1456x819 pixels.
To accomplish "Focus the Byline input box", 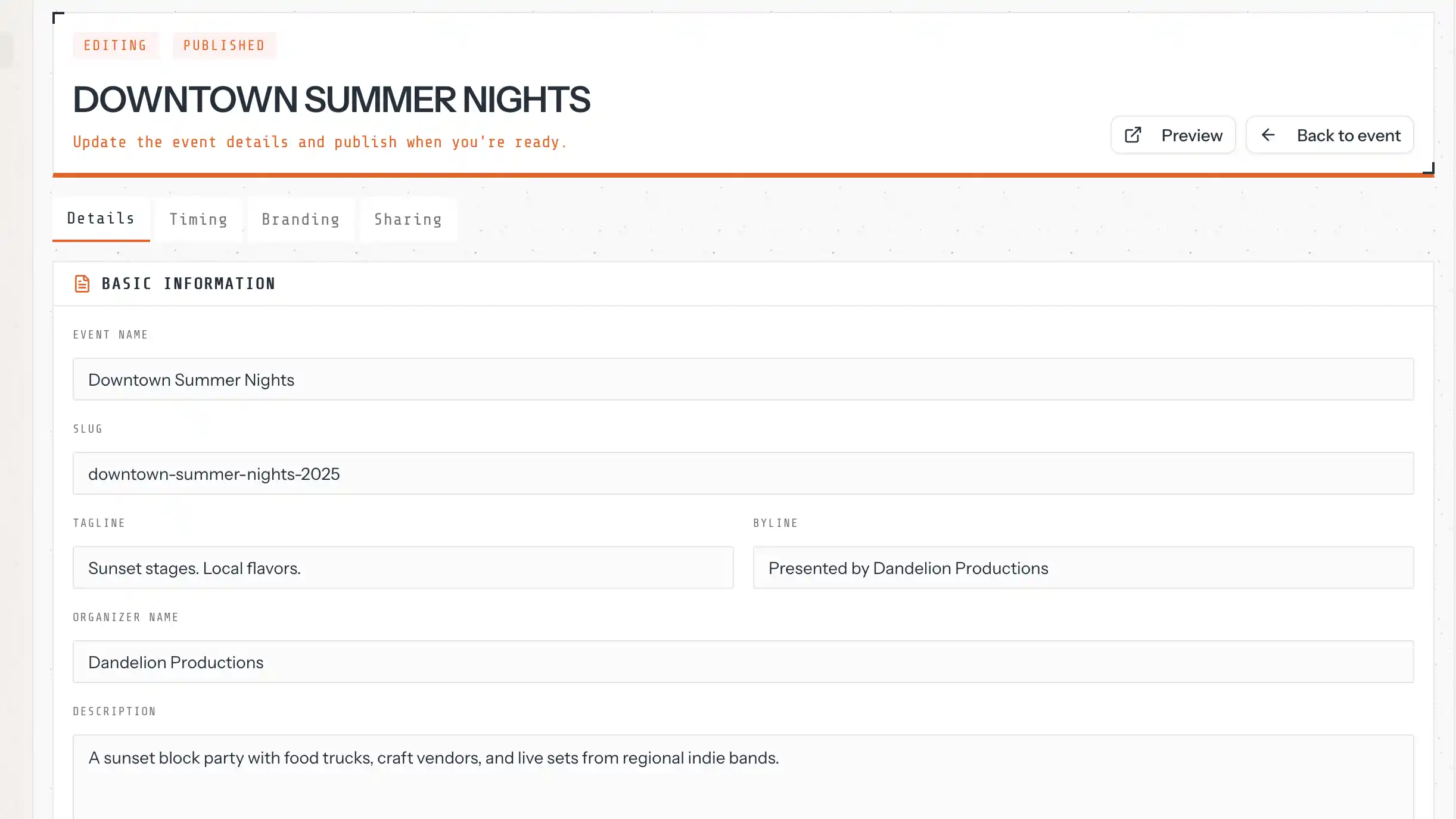I will 1083,568.
